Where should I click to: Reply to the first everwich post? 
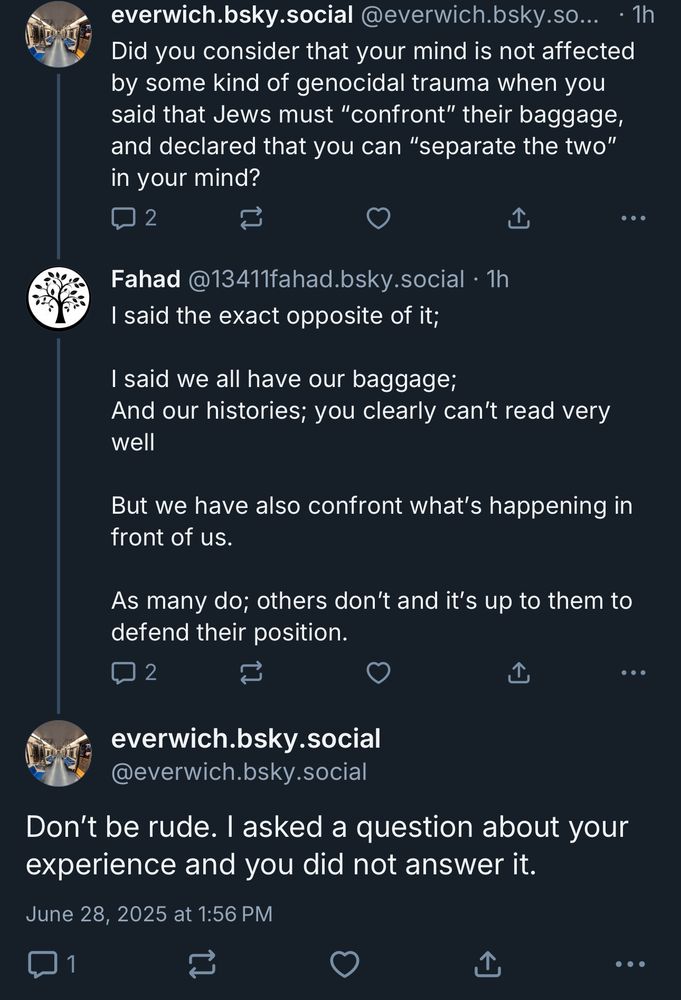click(124, 217)
